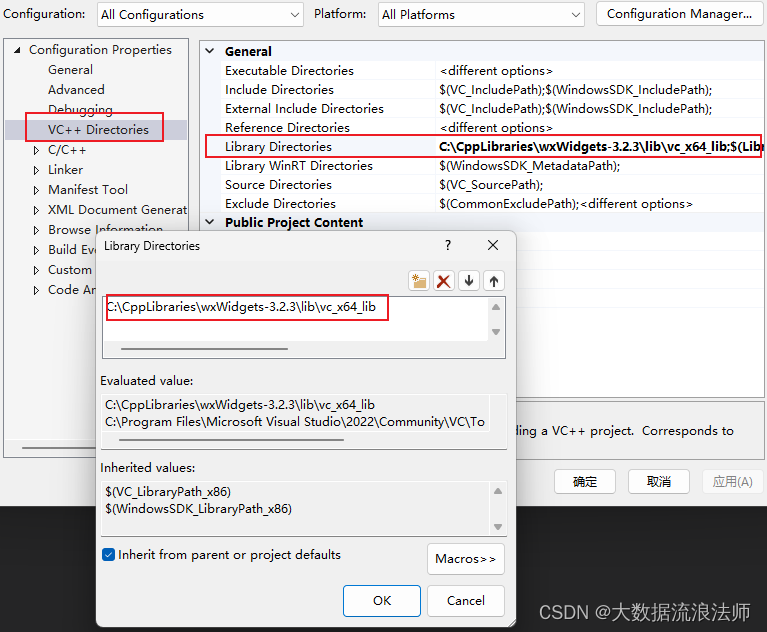Viewport: 767px width, 632px height.
Task: Click the Program Files evaluated value line
Action: (295, 422)
